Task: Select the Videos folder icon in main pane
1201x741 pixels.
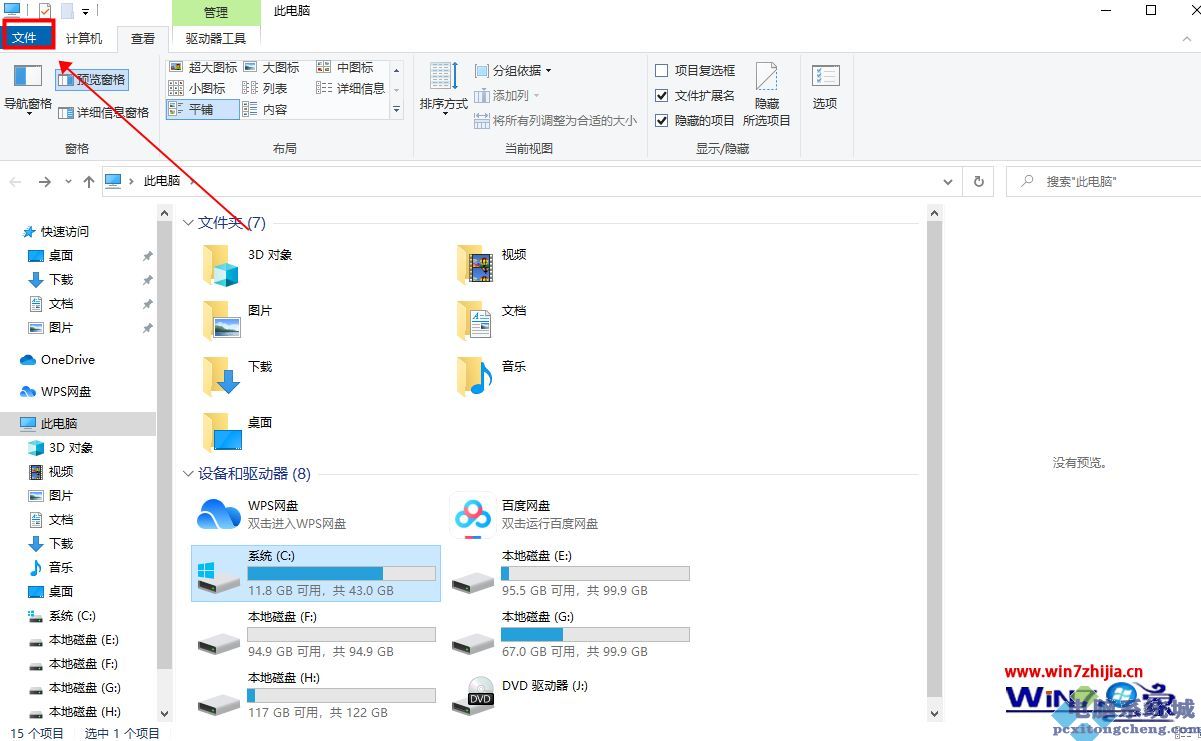Action: tap(477, 264)
